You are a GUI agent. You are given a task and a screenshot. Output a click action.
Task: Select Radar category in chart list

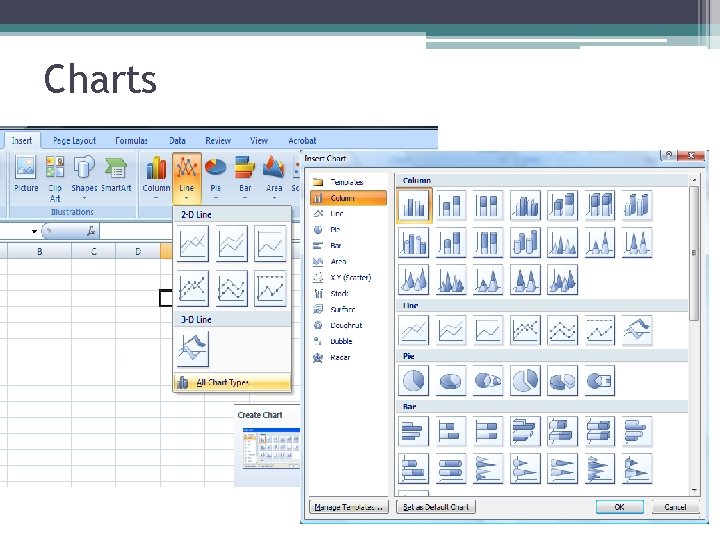pos(348,357)
